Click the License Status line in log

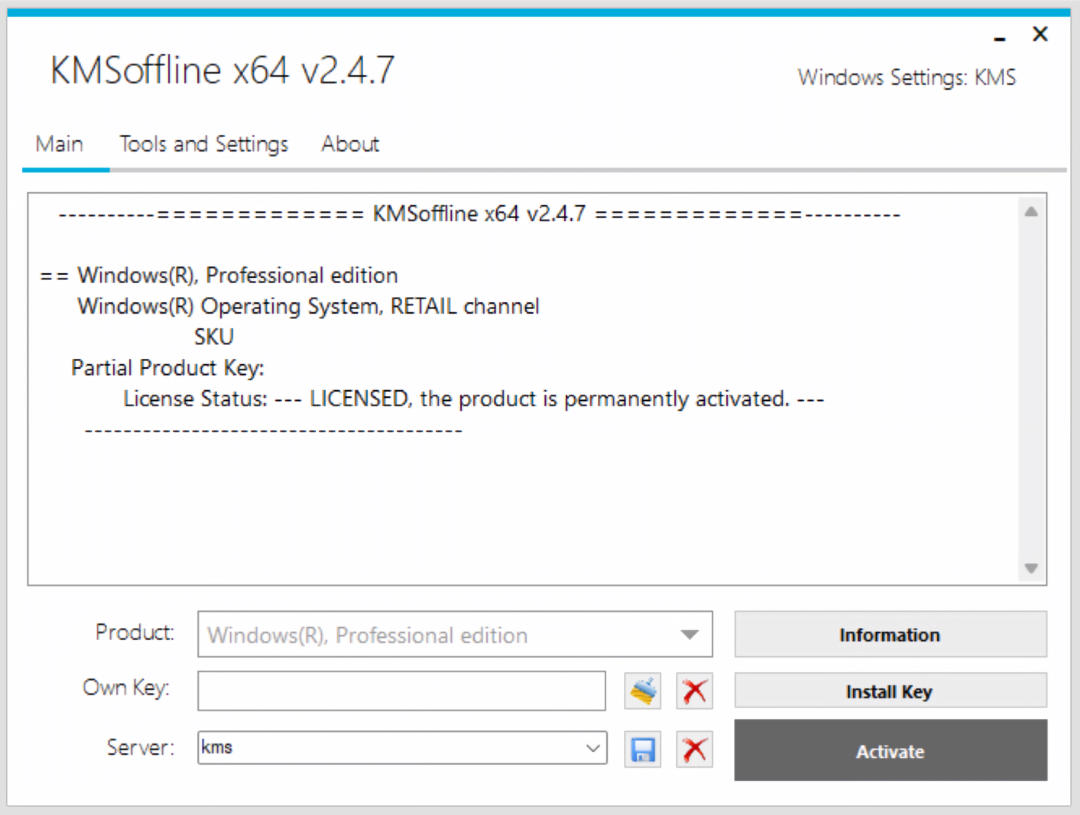tap(473, 399)
